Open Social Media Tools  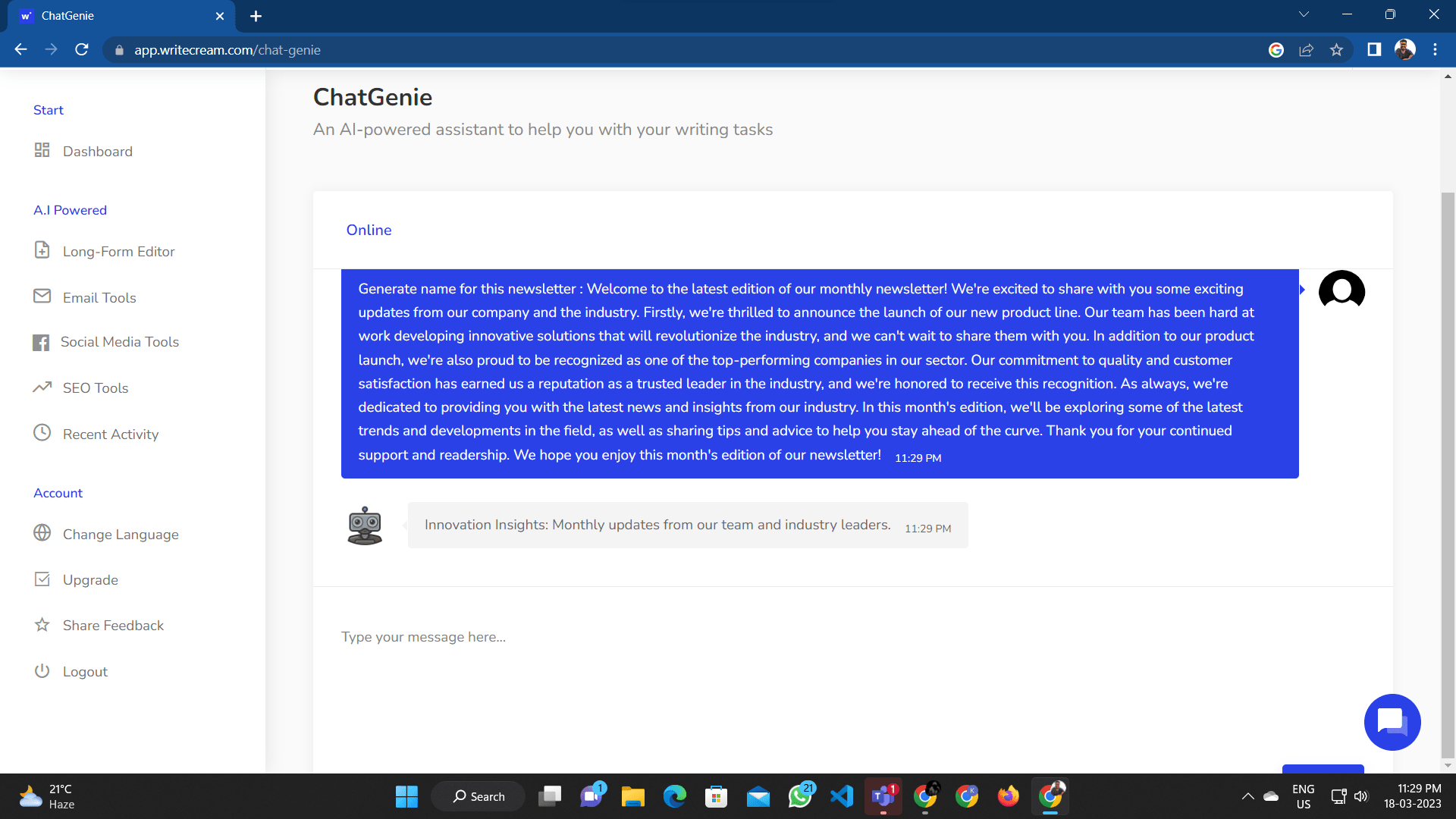point(120,342)
